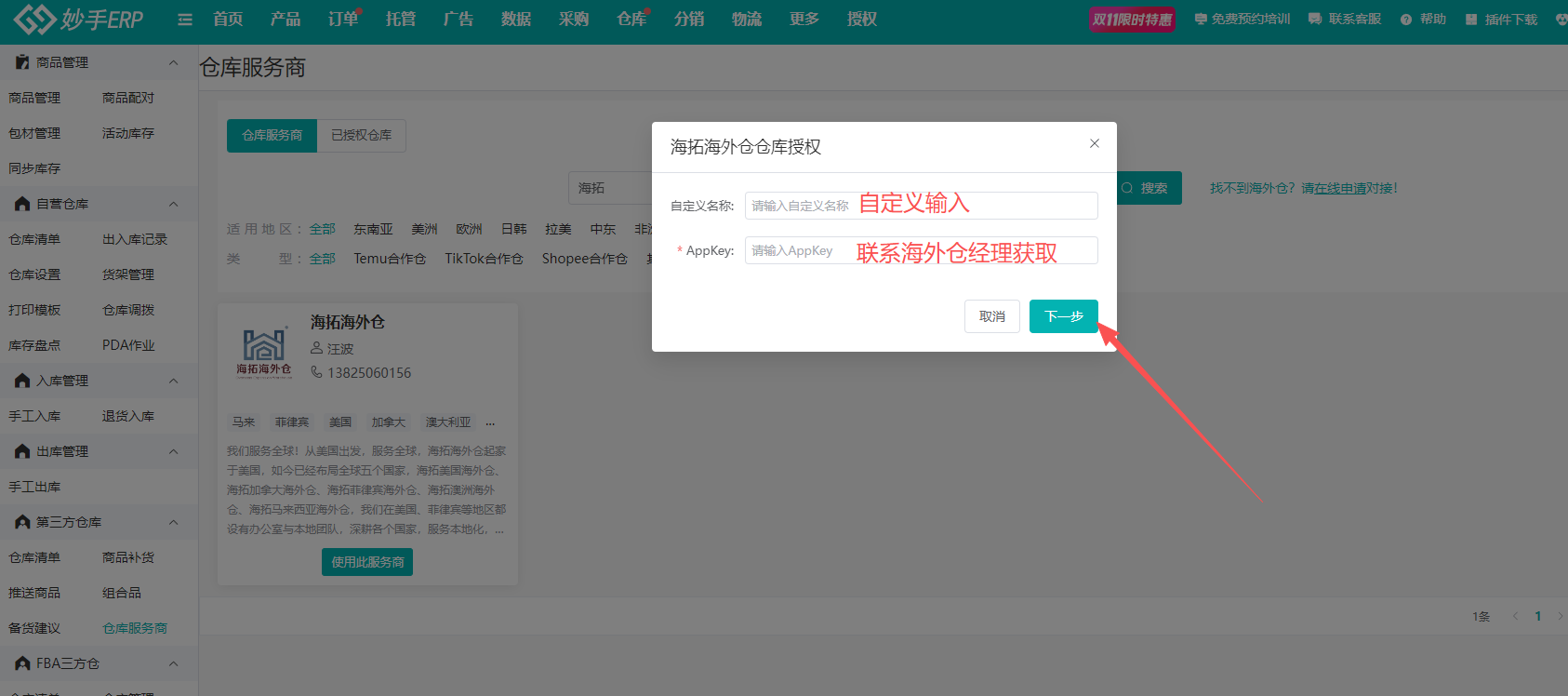This screenshot has height=696, width=1568.
Task: Click the 下一步 button in the dialog
Action: 1064,316
